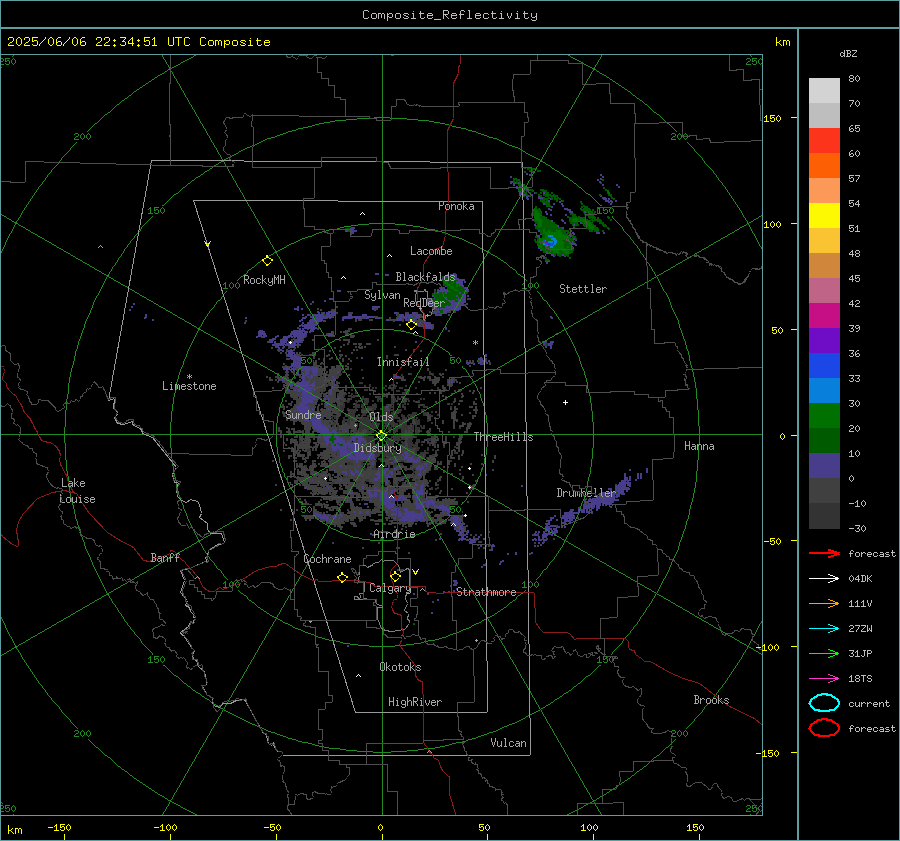Image resolution: width=900 pixels, height=841 pixels.
Task: Click the Vulcan city label
Action: (x=508, y=743)
